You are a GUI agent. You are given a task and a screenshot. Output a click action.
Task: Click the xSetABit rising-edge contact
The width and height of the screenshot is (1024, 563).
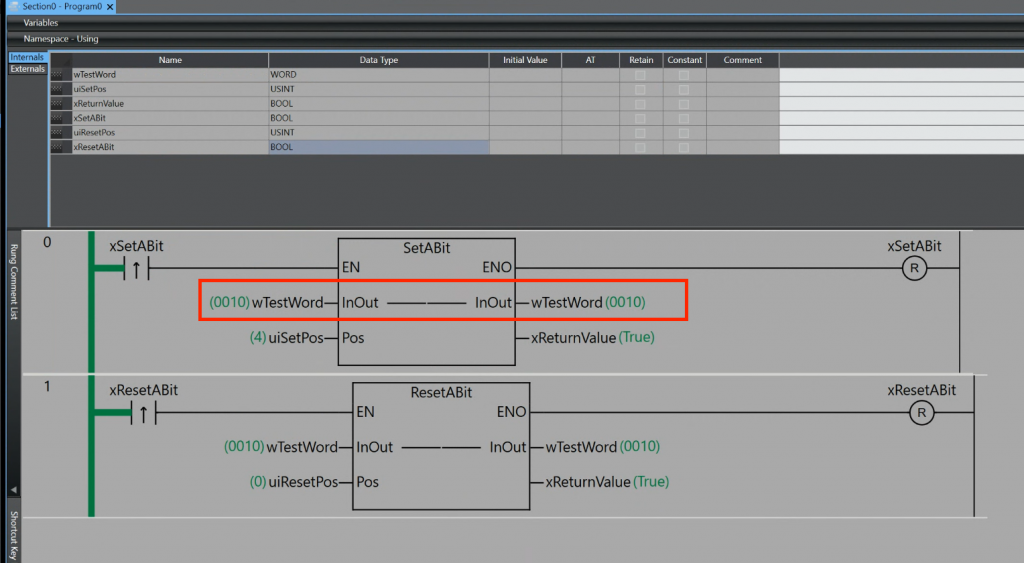pos(135,268)
